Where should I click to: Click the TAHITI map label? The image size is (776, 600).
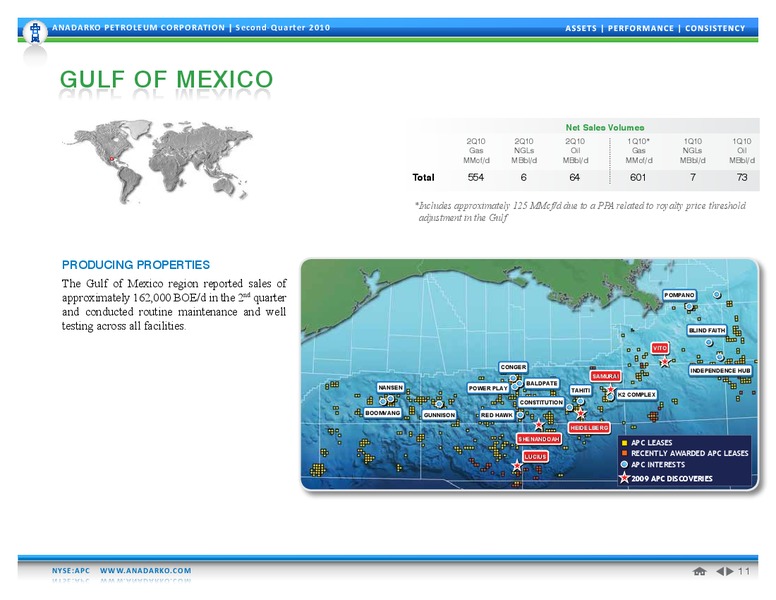pyautogui.click(x=581, y=391)
